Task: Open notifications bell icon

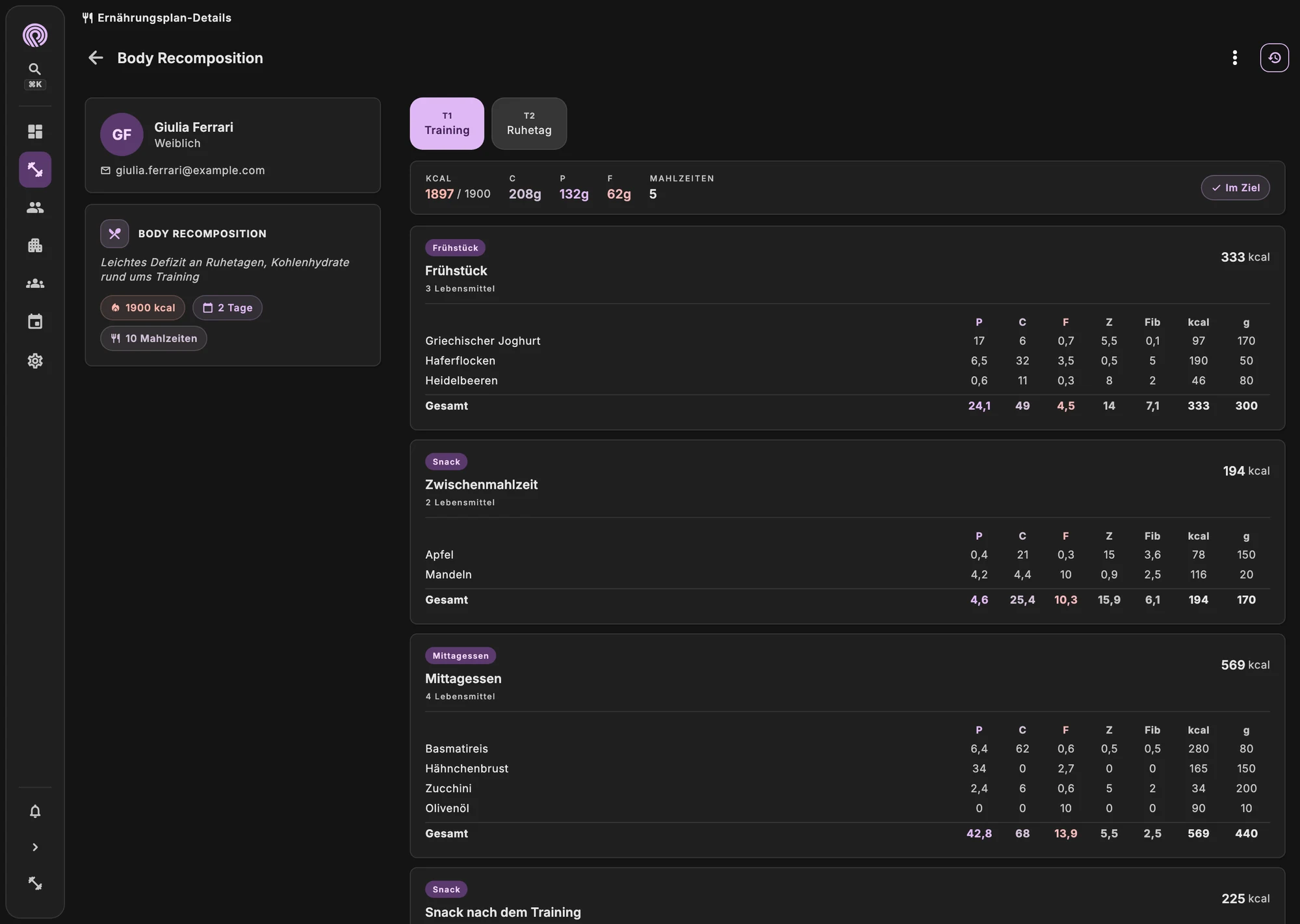Action: (x=35, y=812)
